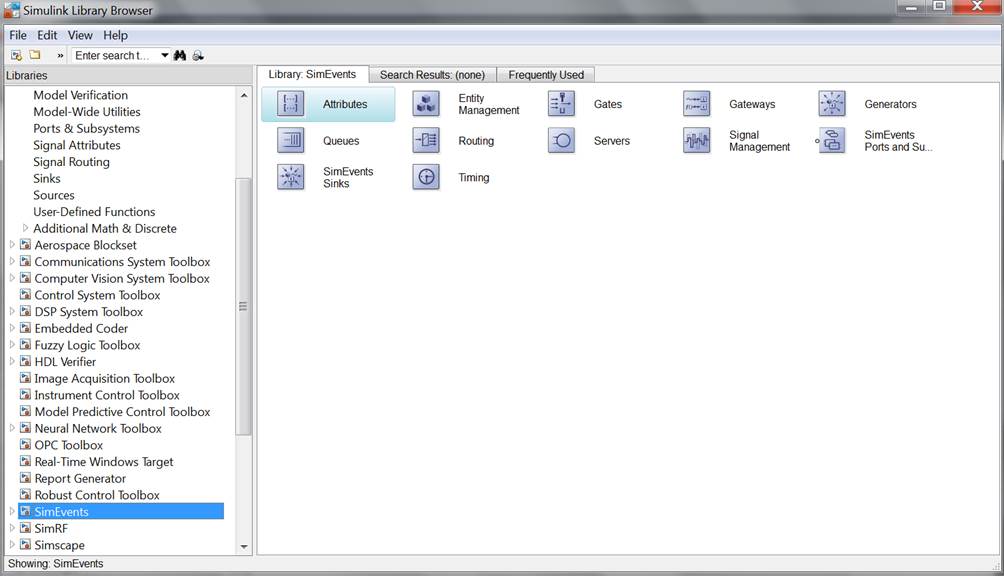This screenshot has width=1004, height=576.
Task: Select Embedded Coder in the tree
Action: (x=81, y=328)
